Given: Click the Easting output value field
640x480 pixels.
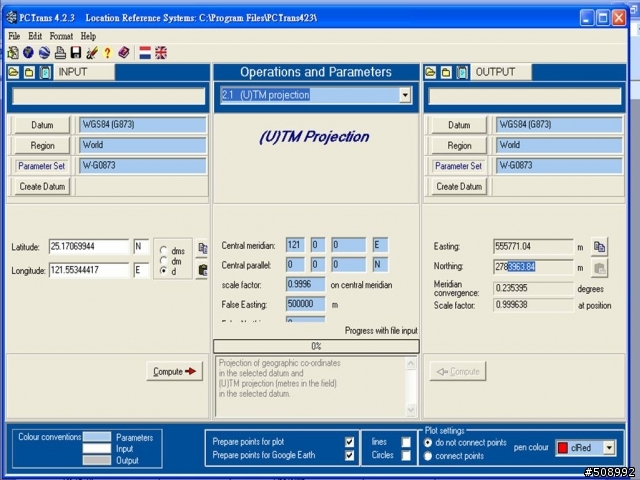Looking at the screenshot, I should [x=532, y=247].
